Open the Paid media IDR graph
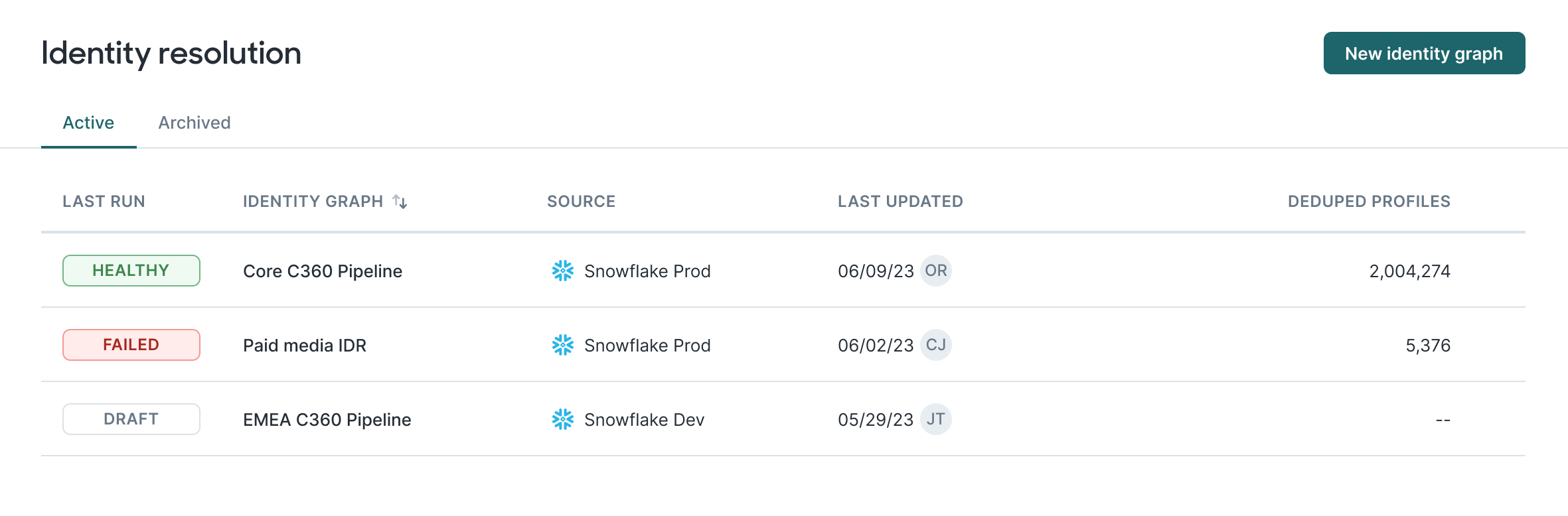 tap(305, 346)
